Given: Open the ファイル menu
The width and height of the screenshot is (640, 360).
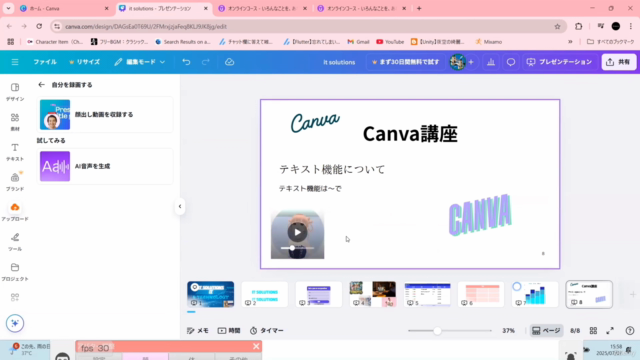Looking at the screenshot, I should (45, 62).
